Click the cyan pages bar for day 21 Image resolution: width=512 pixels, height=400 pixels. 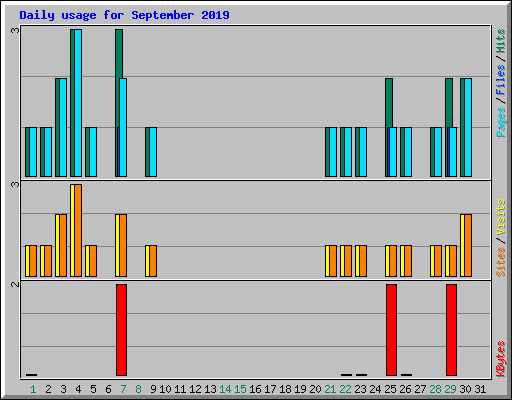click(333, 152)
